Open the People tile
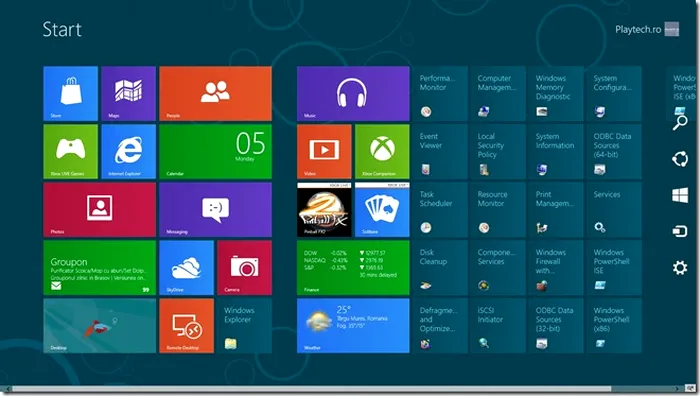 tap(215, 93)
